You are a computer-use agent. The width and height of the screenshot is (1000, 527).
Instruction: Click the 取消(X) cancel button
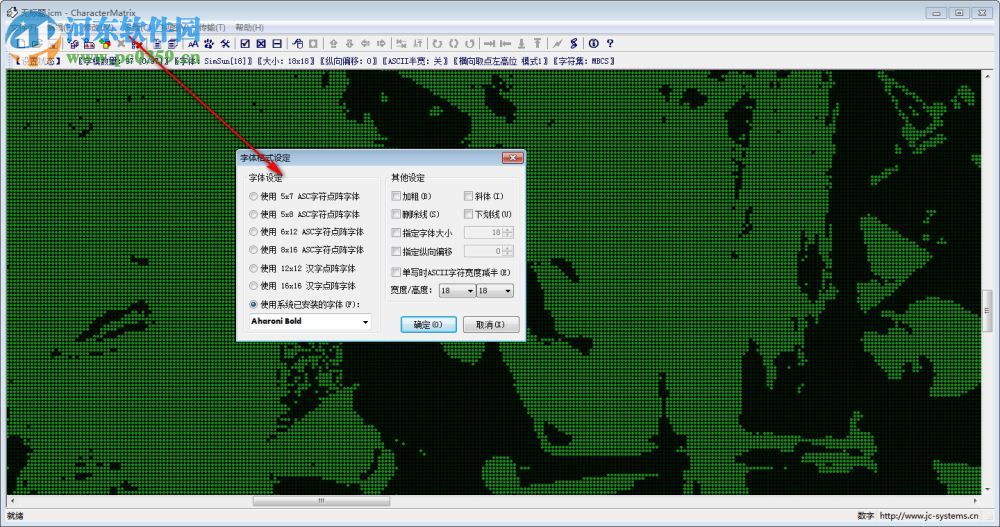[490, 325]
